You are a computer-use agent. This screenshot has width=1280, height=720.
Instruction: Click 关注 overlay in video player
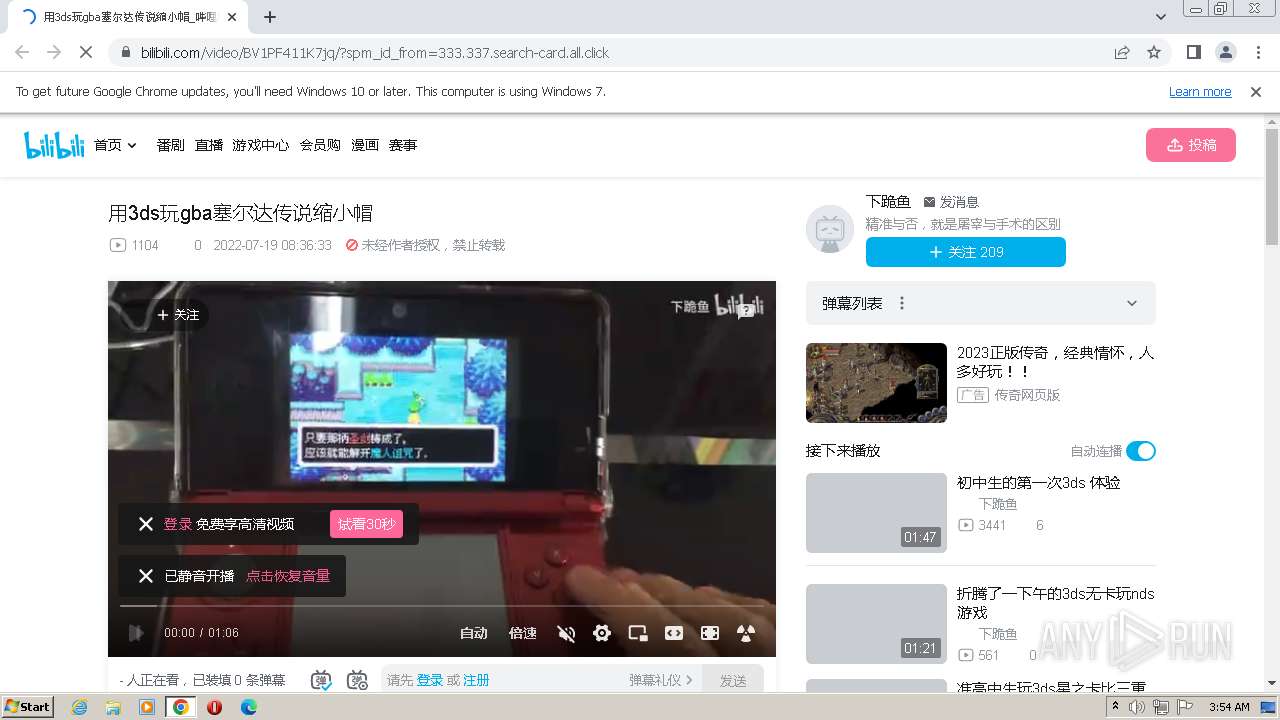click(178, 315)
